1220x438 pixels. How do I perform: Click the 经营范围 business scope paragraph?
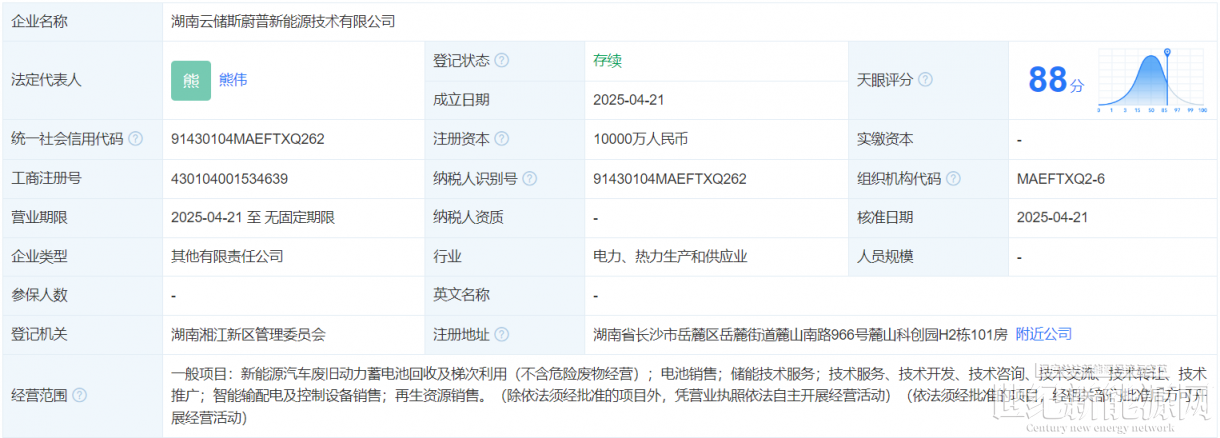point(689,395)
